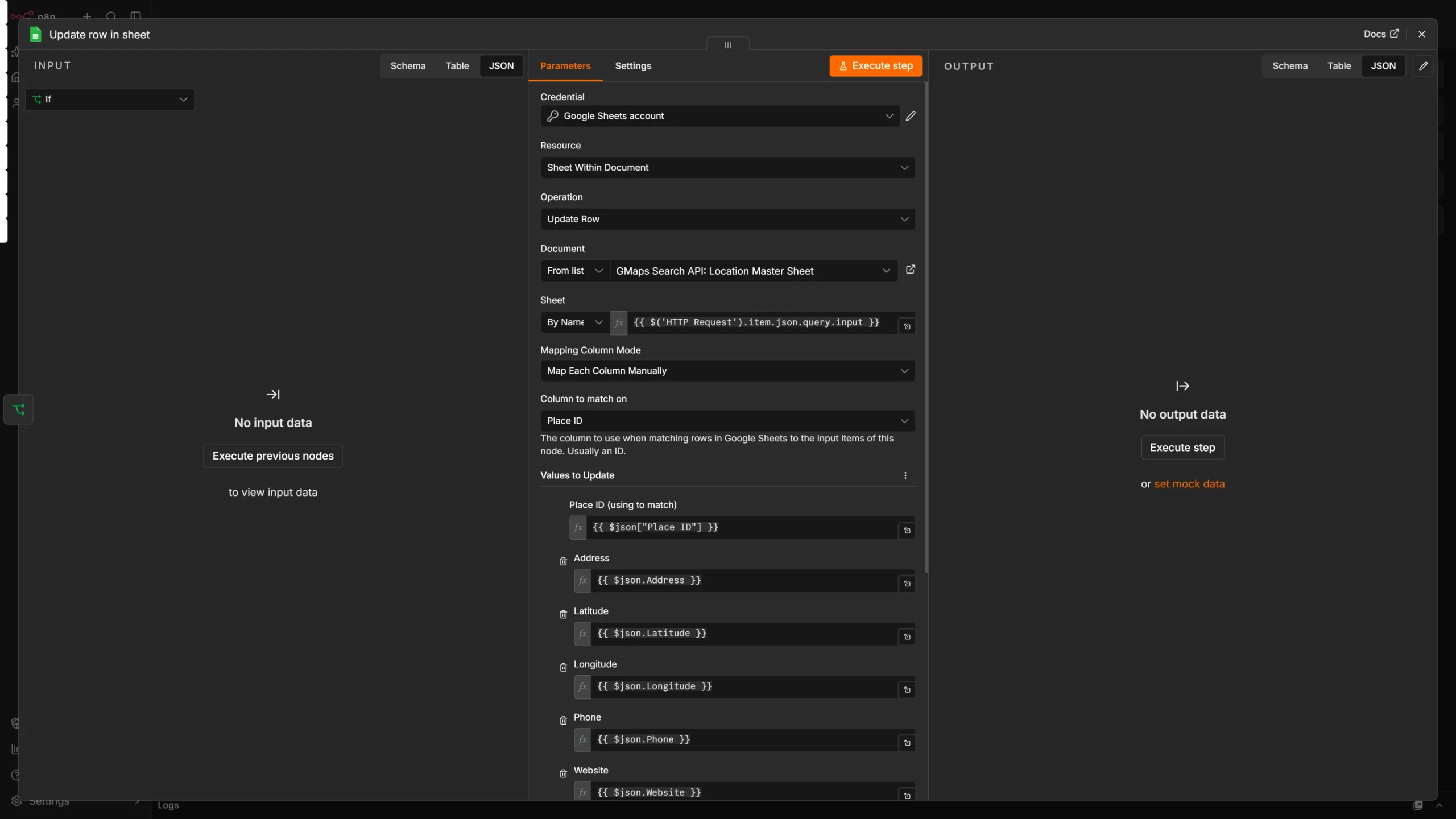The height and width of the screenshot is (819, 1456).
Task: Open the GMaps Search API document dropdown
Action: [x=754, y=271]
